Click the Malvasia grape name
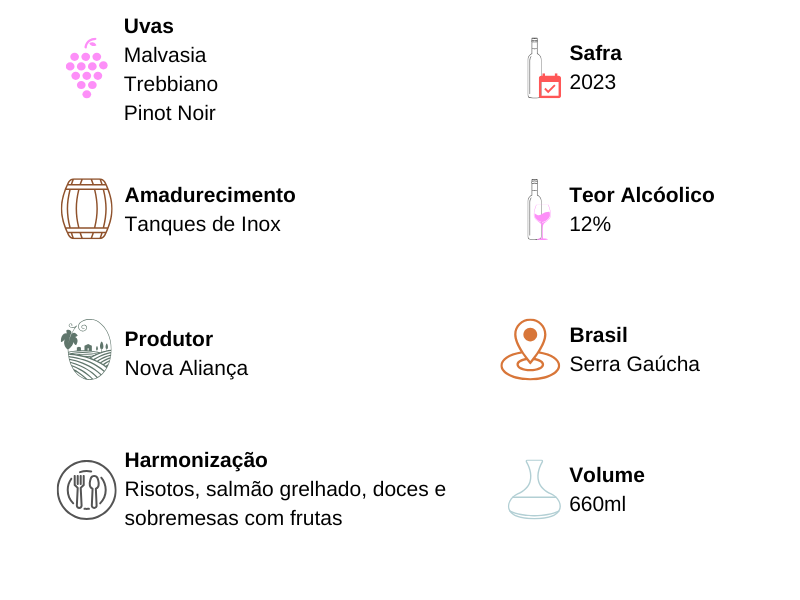Viewport: 800px width, 600px height. point(165,55)
